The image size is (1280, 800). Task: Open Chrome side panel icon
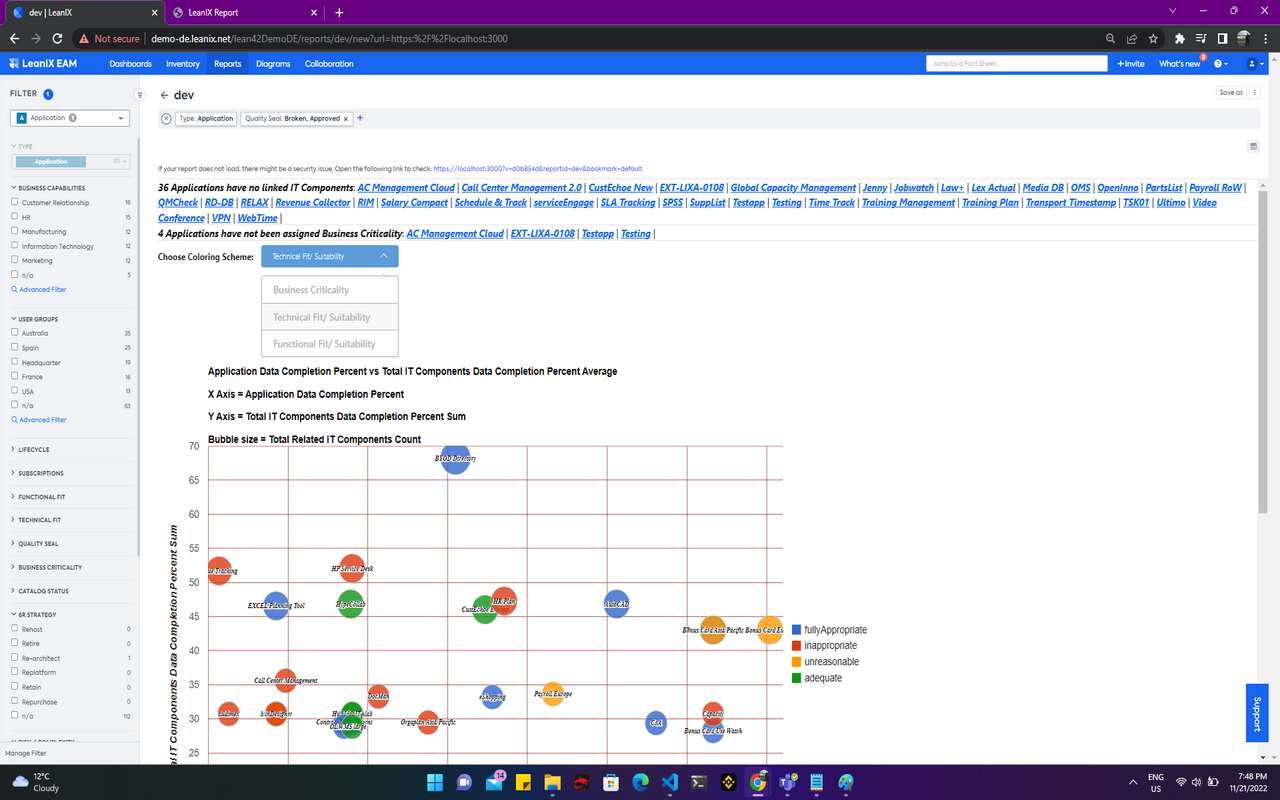tap(1222, 38)
